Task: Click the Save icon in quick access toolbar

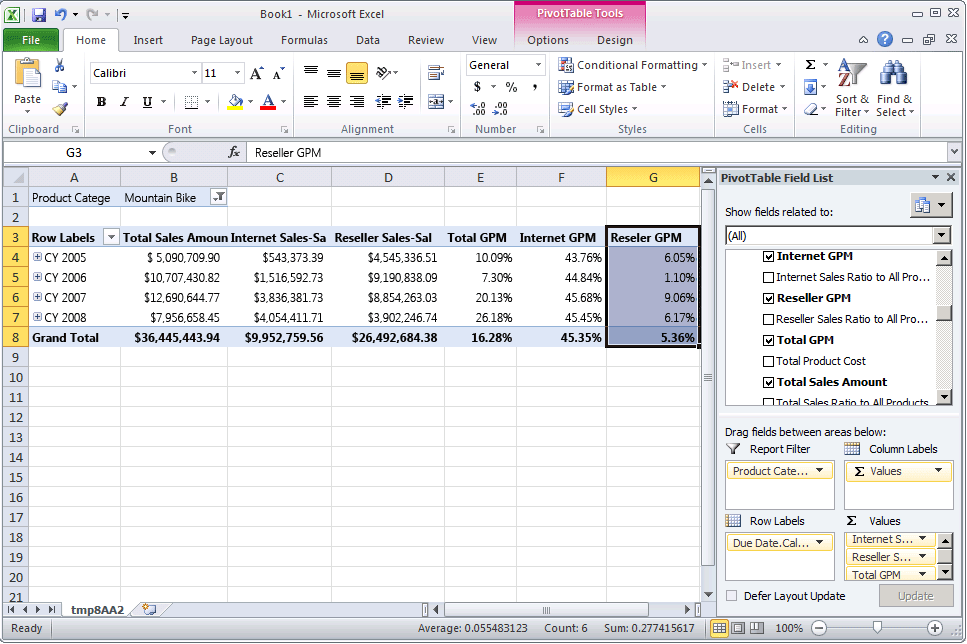Action: pos(39,15)
